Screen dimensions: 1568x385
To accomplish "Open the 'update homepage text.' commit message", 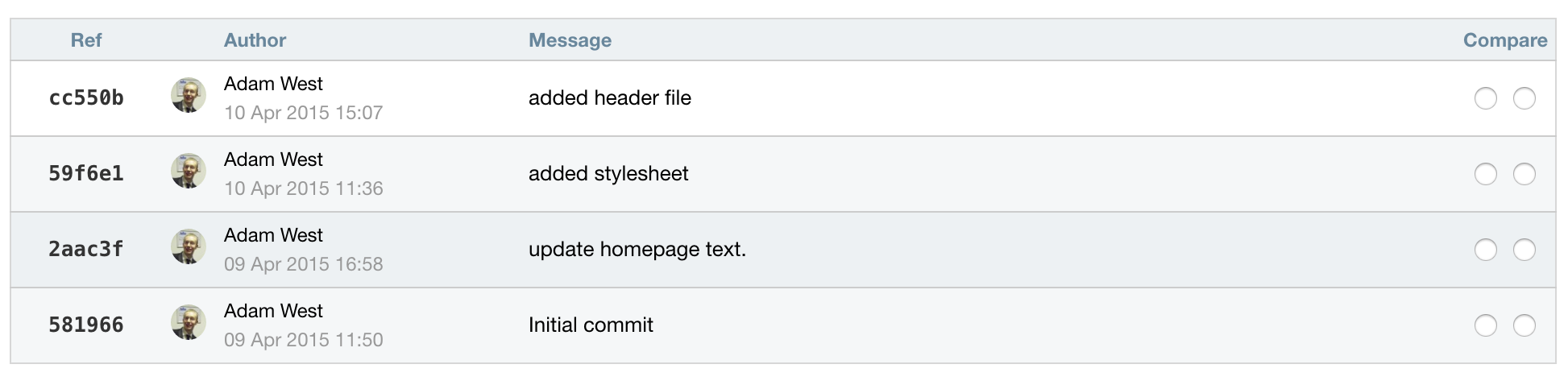I will click(637, 250).
